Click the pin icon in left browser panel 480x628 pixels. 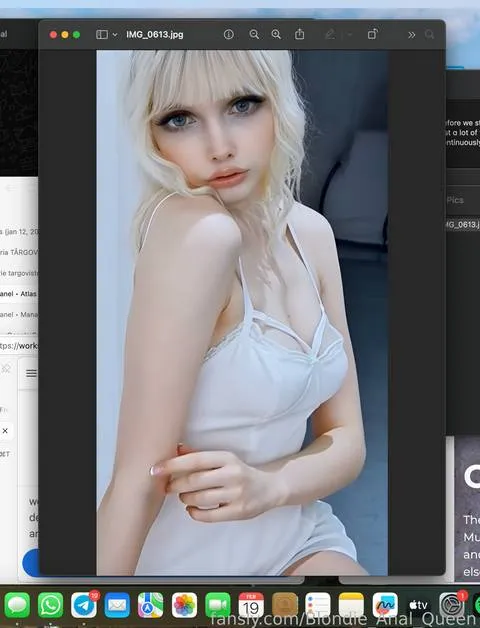click(x=6, y=369)
